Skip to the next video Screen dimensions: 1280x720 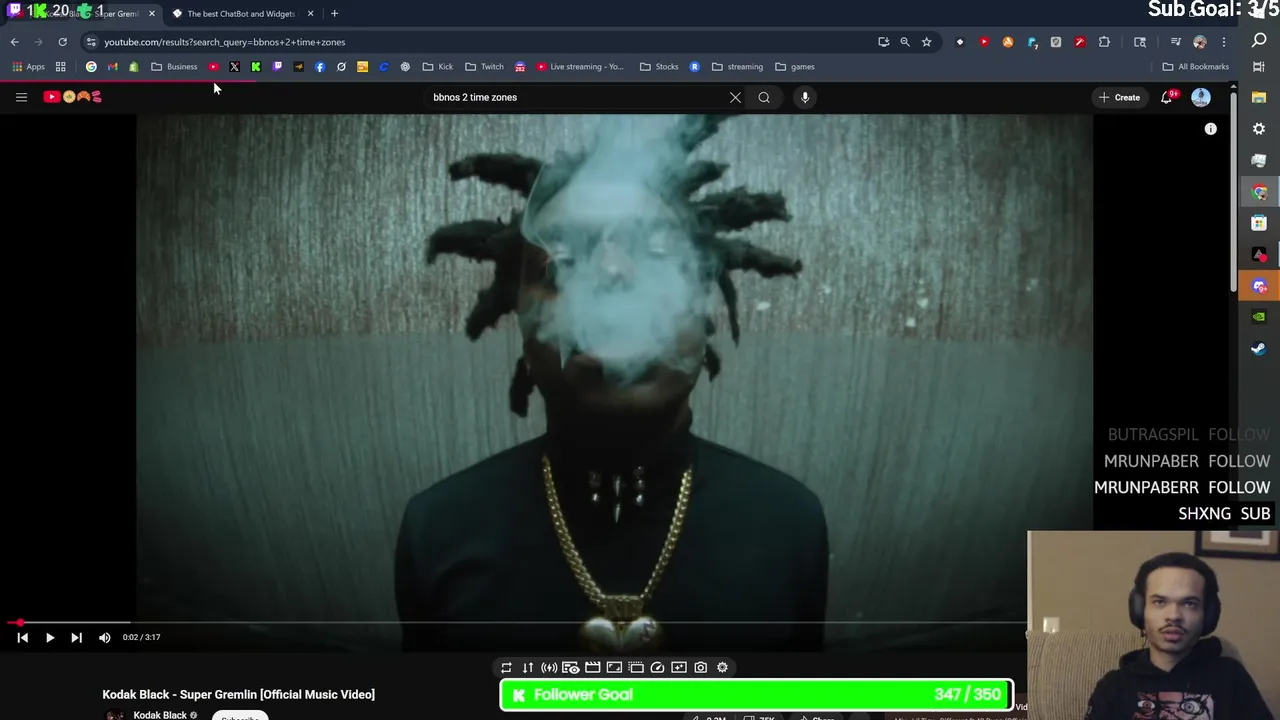coord(76,637)
